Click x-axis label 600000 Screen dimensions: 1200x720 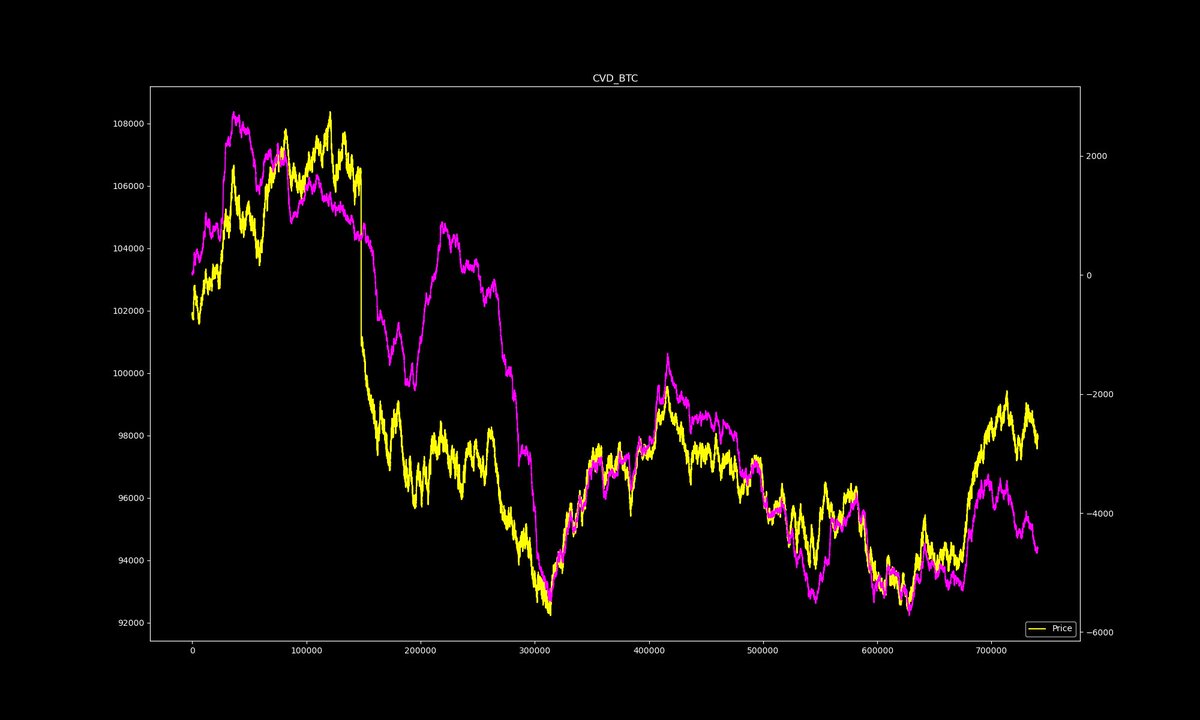[x=877, y=651]
